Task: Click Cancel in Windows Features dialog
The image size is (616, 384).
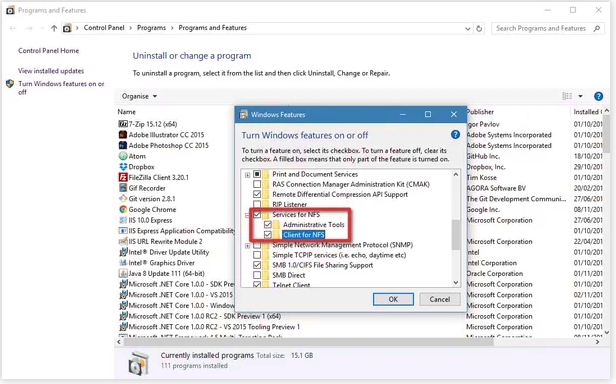Action: pyautogui.click(x=440, y=299)
